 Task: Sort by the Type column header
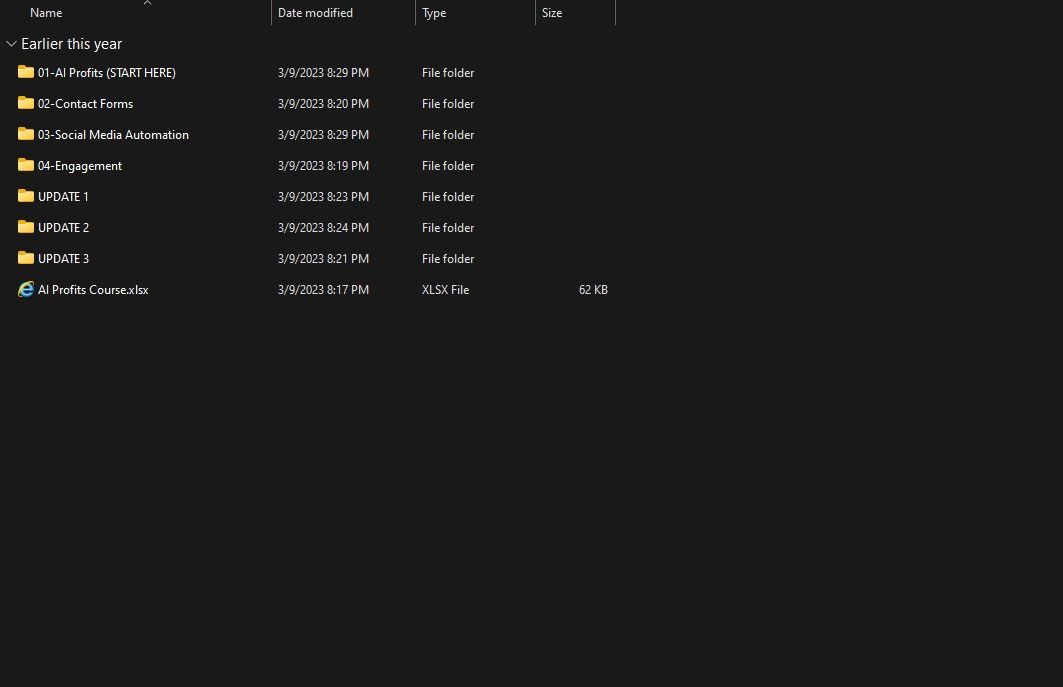pos(434,13)
